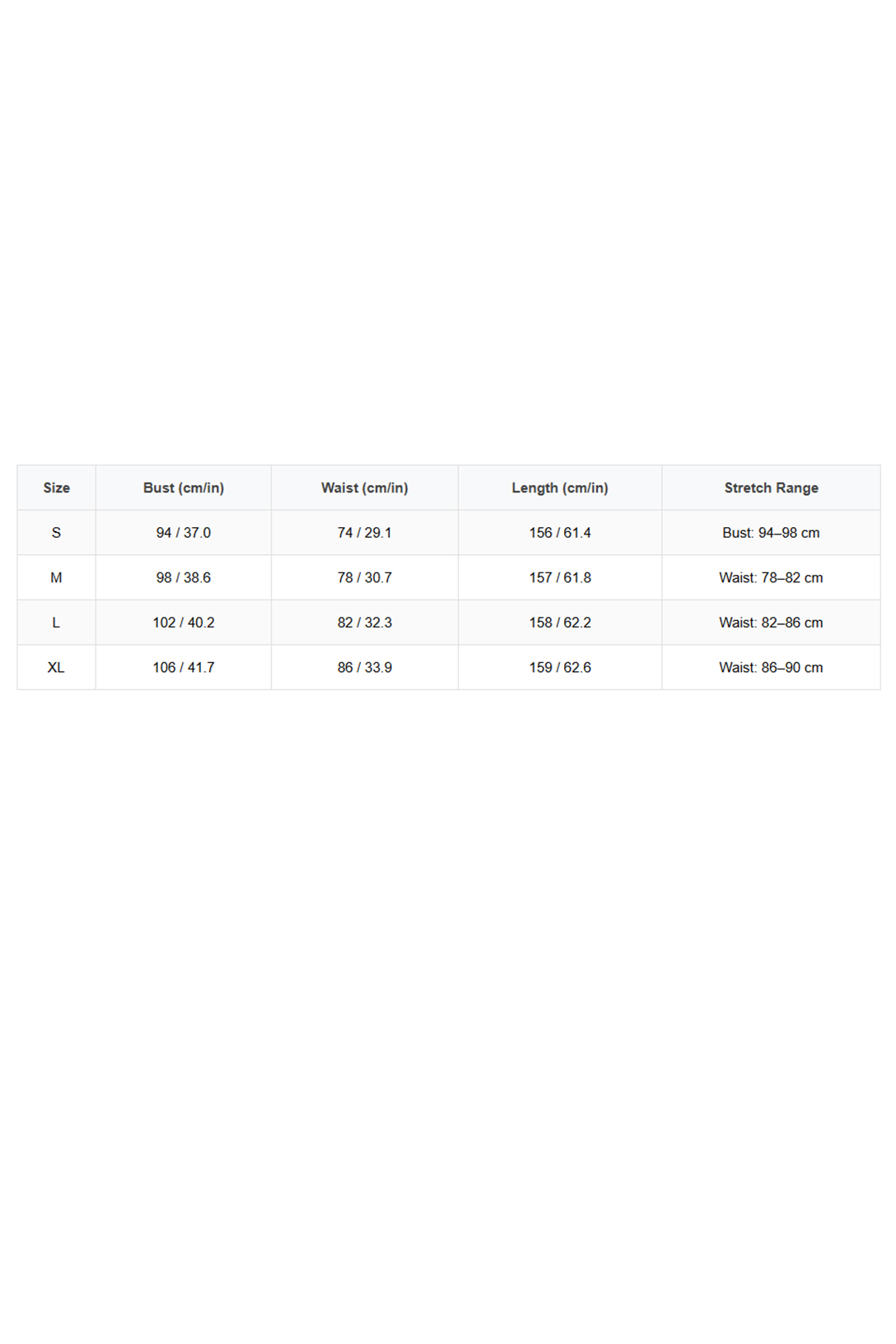Click the Waist (cm/in) column header
Image resolution: width=896 pixels, height=1344 pixels.
point(364,488)
